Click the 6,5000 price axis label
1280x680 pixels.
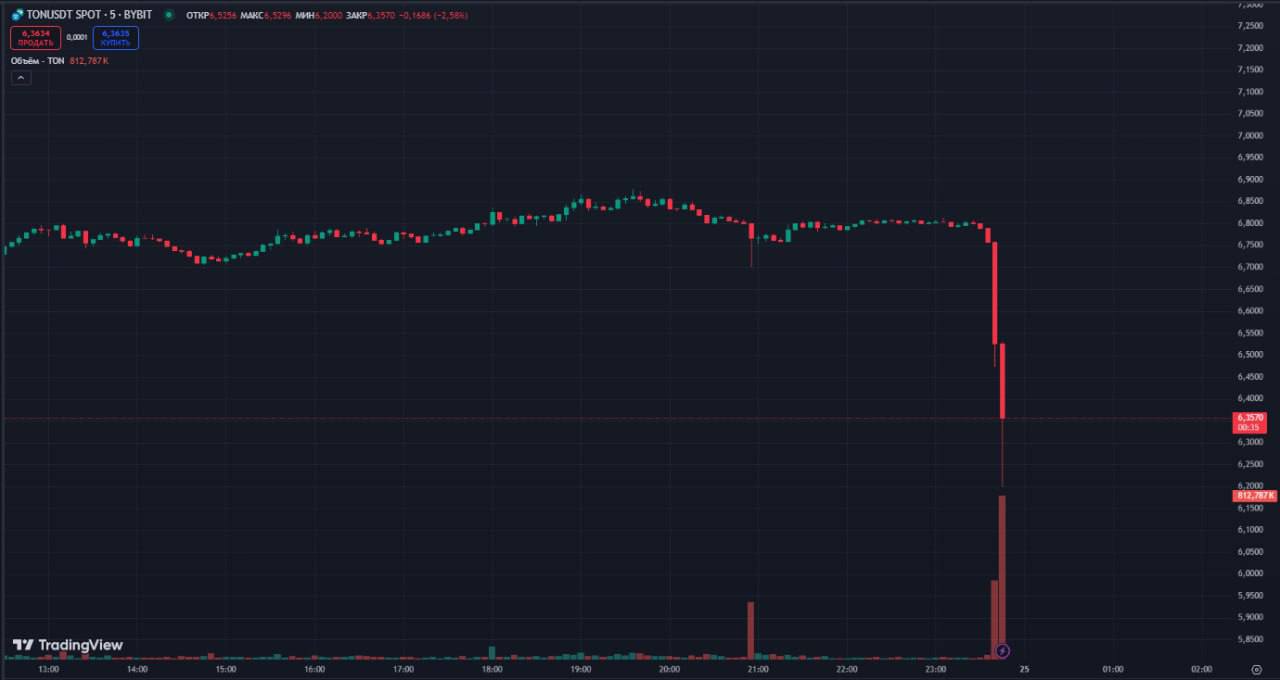pyautogui.click(x=1249, y=354)
